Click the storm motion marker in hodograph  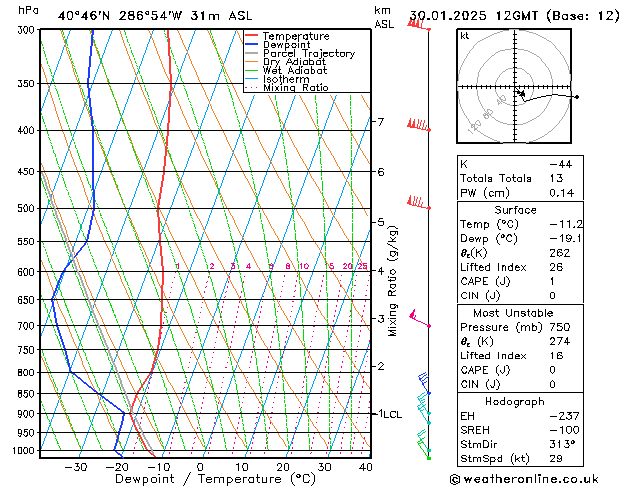point(521,93)
